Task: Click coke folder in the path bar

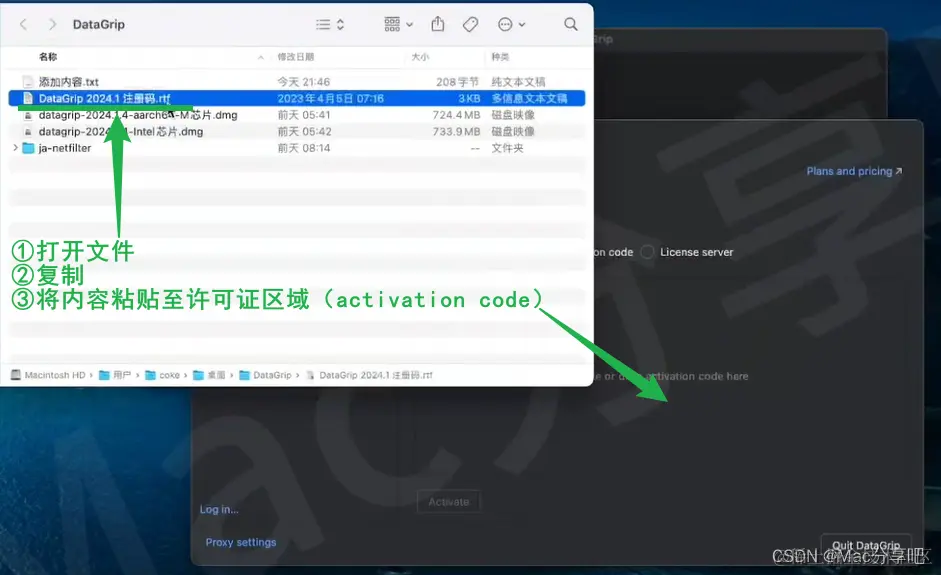Action: pos(163,375)
